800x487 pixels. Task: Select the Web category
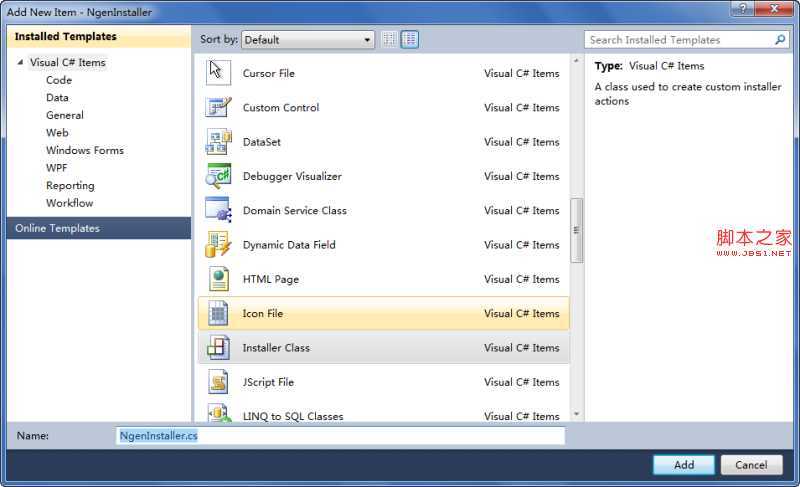click(57, 133)
